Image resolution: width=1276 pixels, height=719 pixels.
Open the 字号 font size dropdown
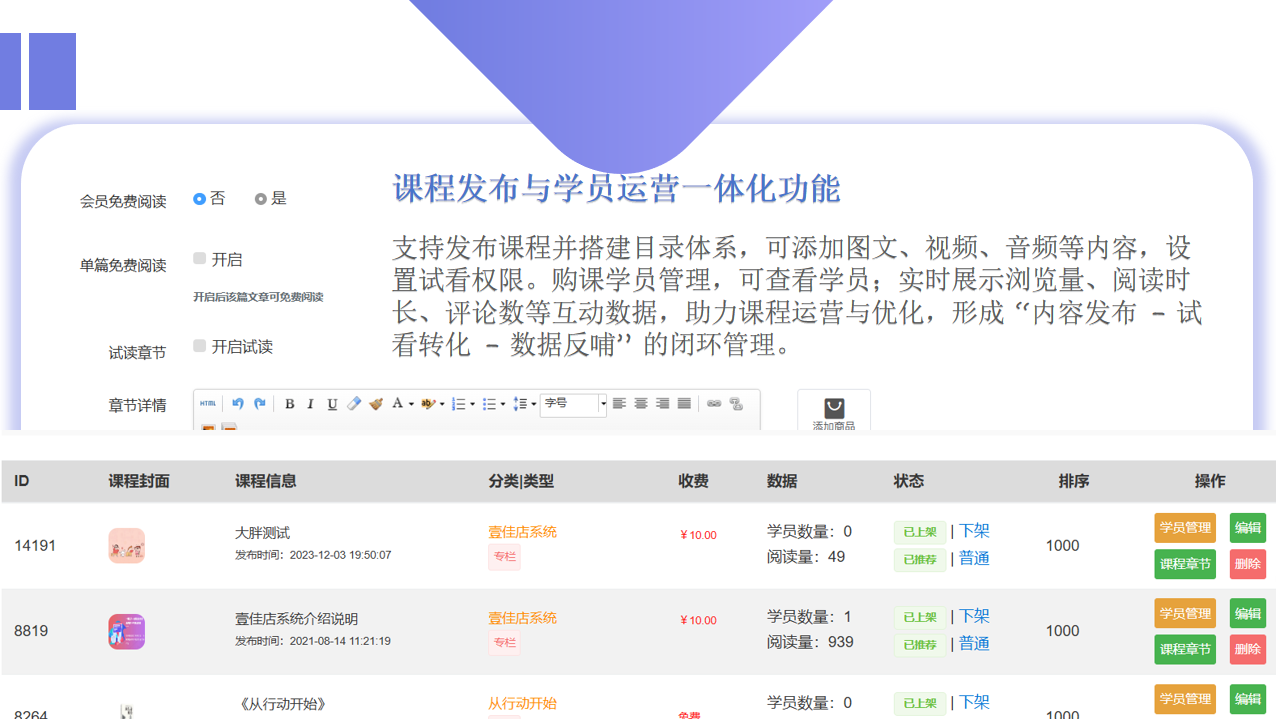573,404
